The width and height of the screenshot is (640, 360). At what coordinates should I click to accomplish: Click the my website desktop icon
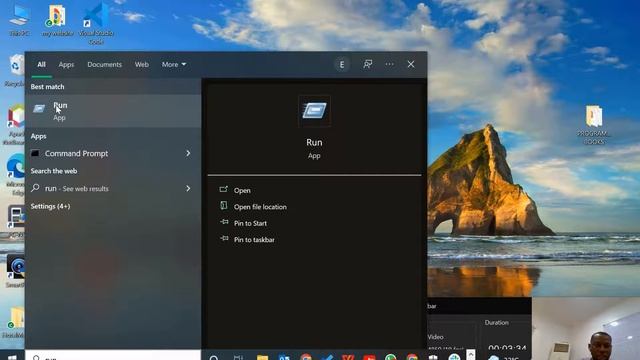[58, 20]
